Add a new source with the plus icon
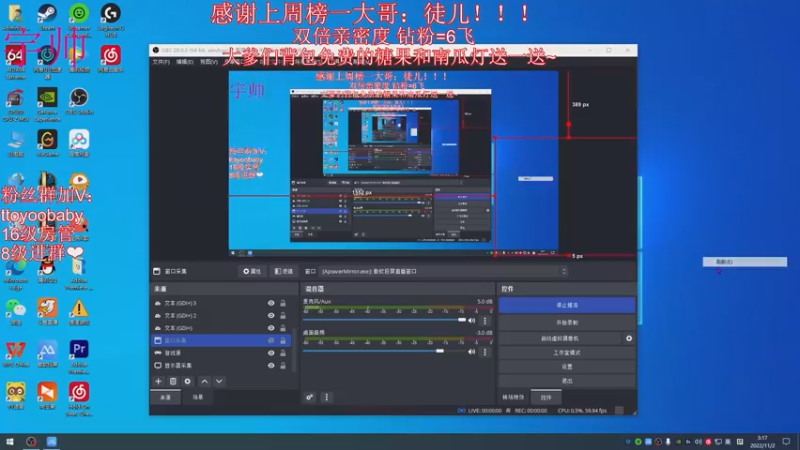800x450 pixels. 158,381
